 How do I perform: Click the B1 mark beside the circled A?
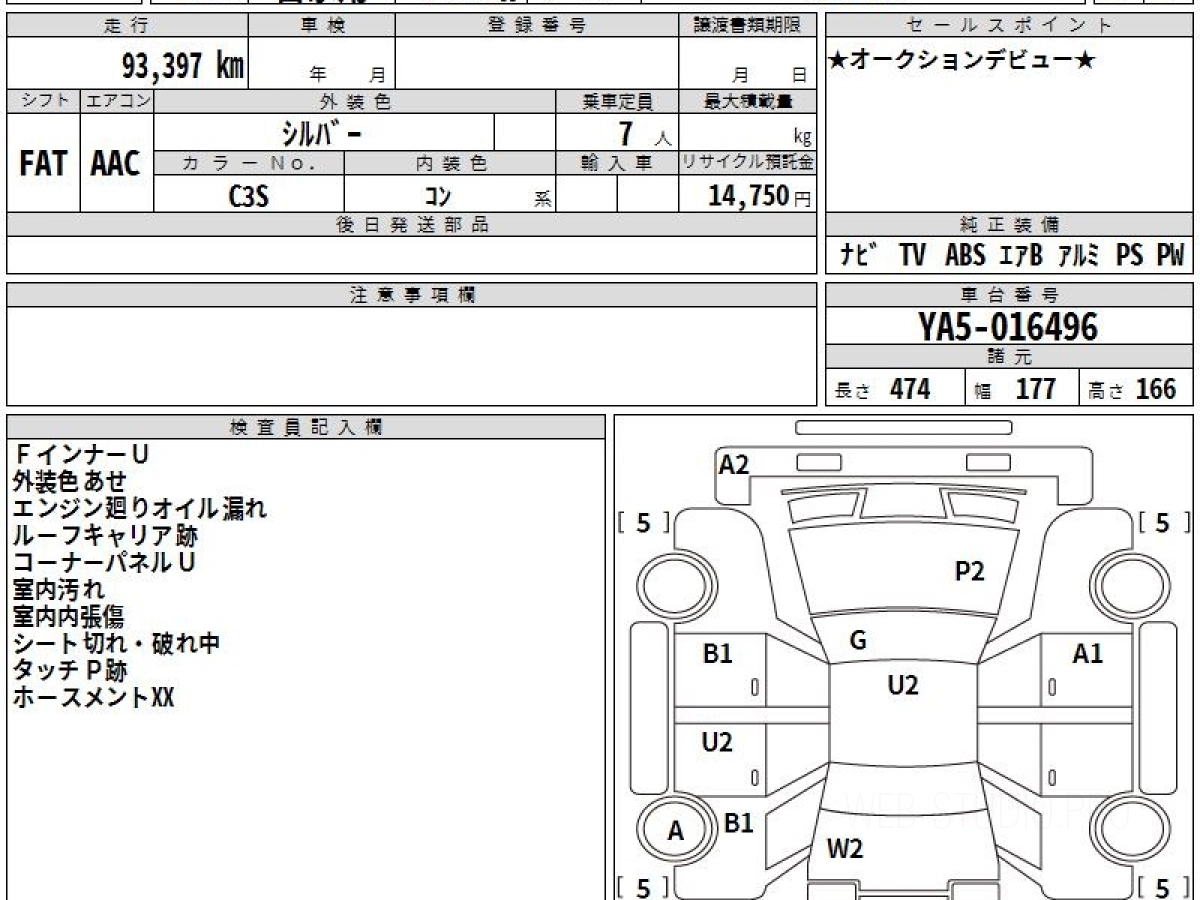pos(738,823)
